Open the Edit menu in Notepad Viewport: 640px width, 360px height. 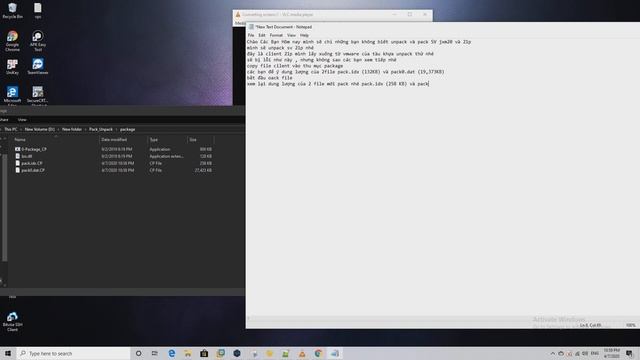click(262, 35)
